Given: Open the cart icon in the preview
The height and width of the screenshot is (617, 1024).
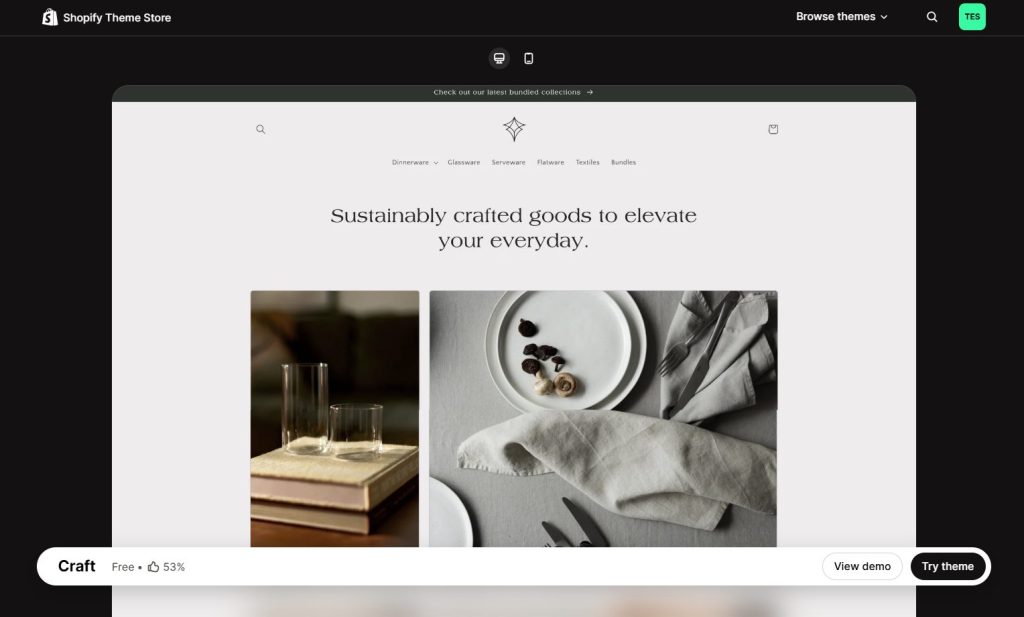Looking at the screenshot, I should pyautogui.click(x=773, y=129).
